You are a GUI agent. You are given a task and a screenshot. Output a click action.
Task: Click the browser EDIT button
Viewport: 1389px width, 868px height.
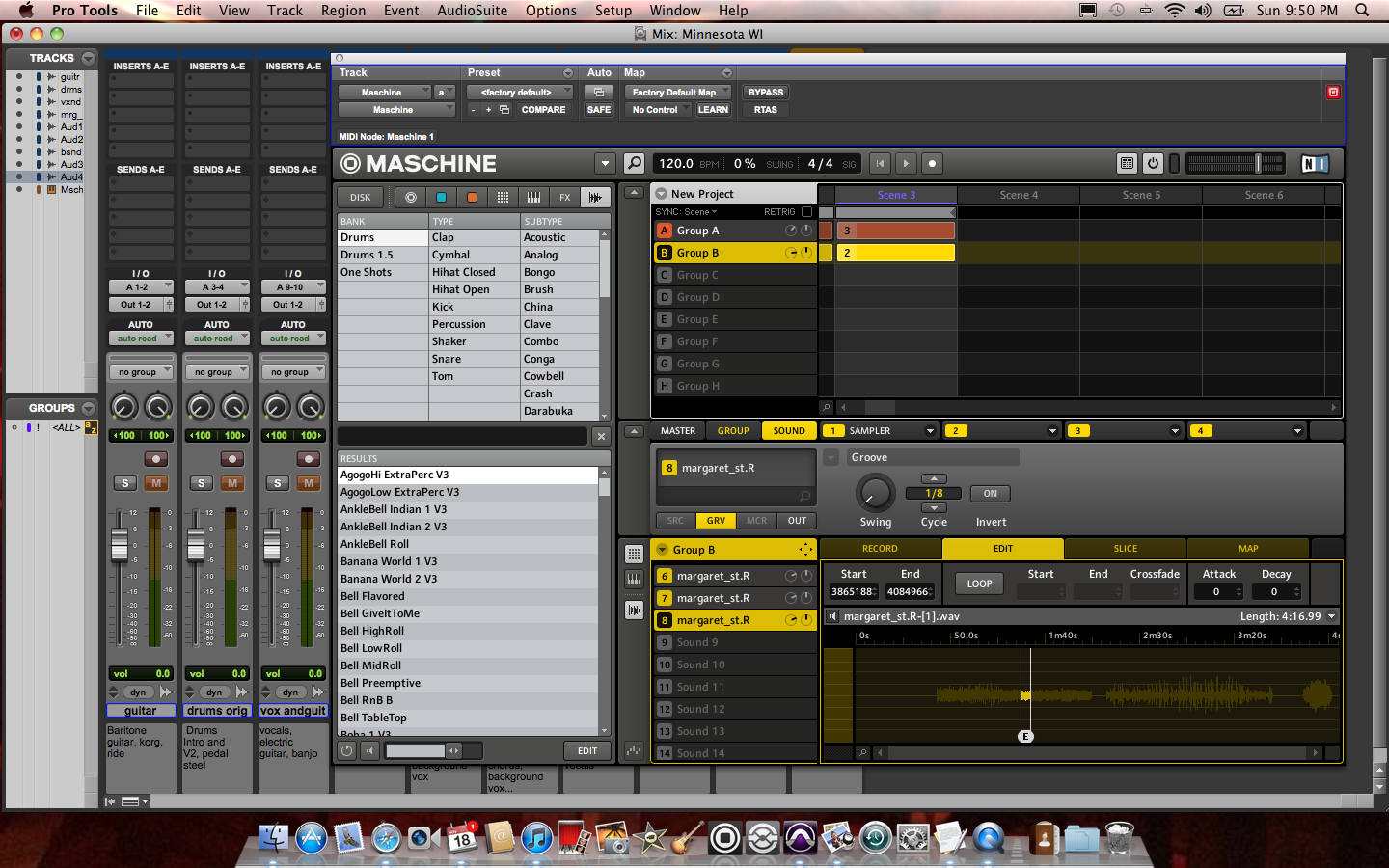click(x=587, y=750)
